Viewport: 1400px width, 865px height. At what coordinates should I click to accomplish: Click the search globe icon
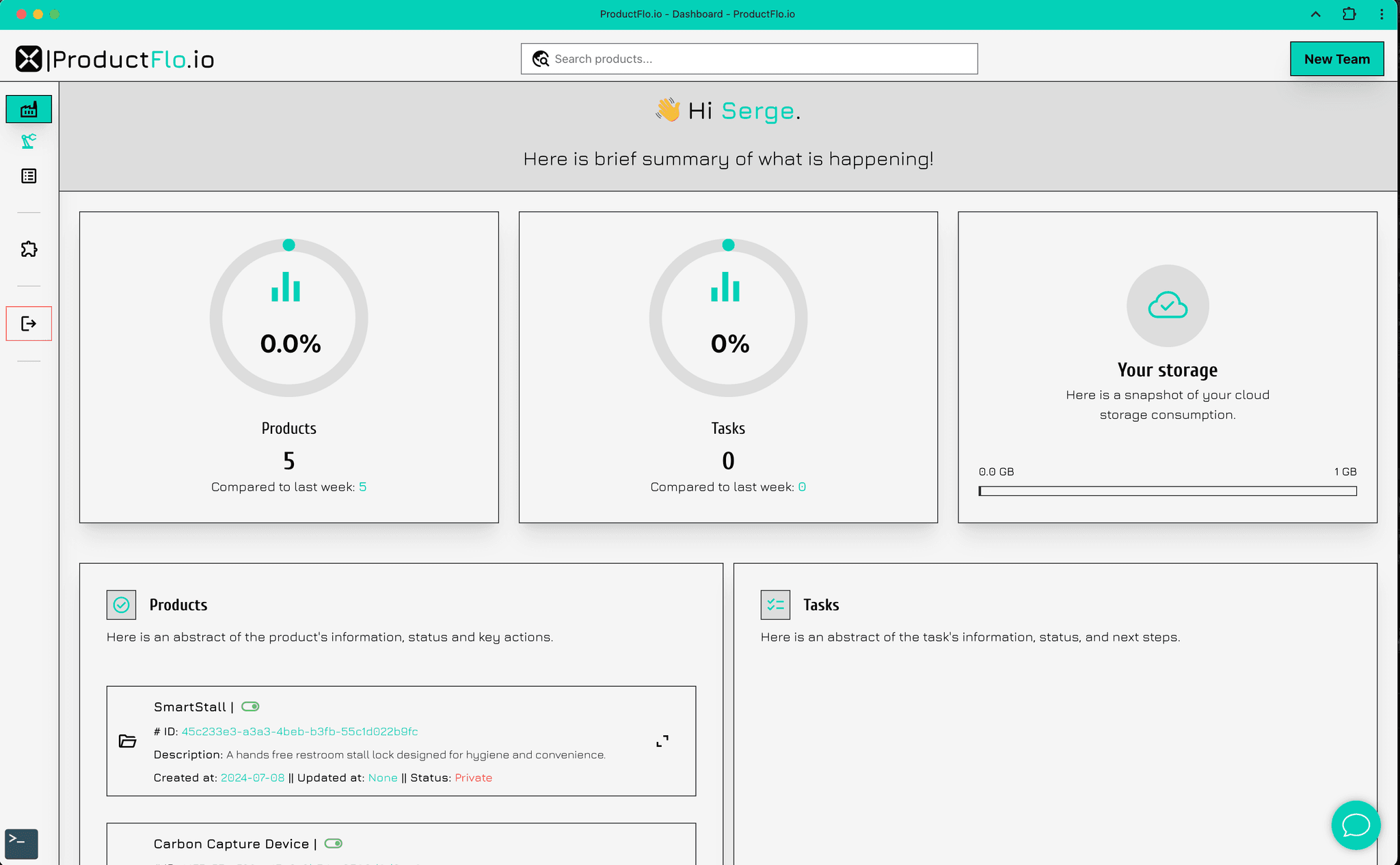point(541,59)
